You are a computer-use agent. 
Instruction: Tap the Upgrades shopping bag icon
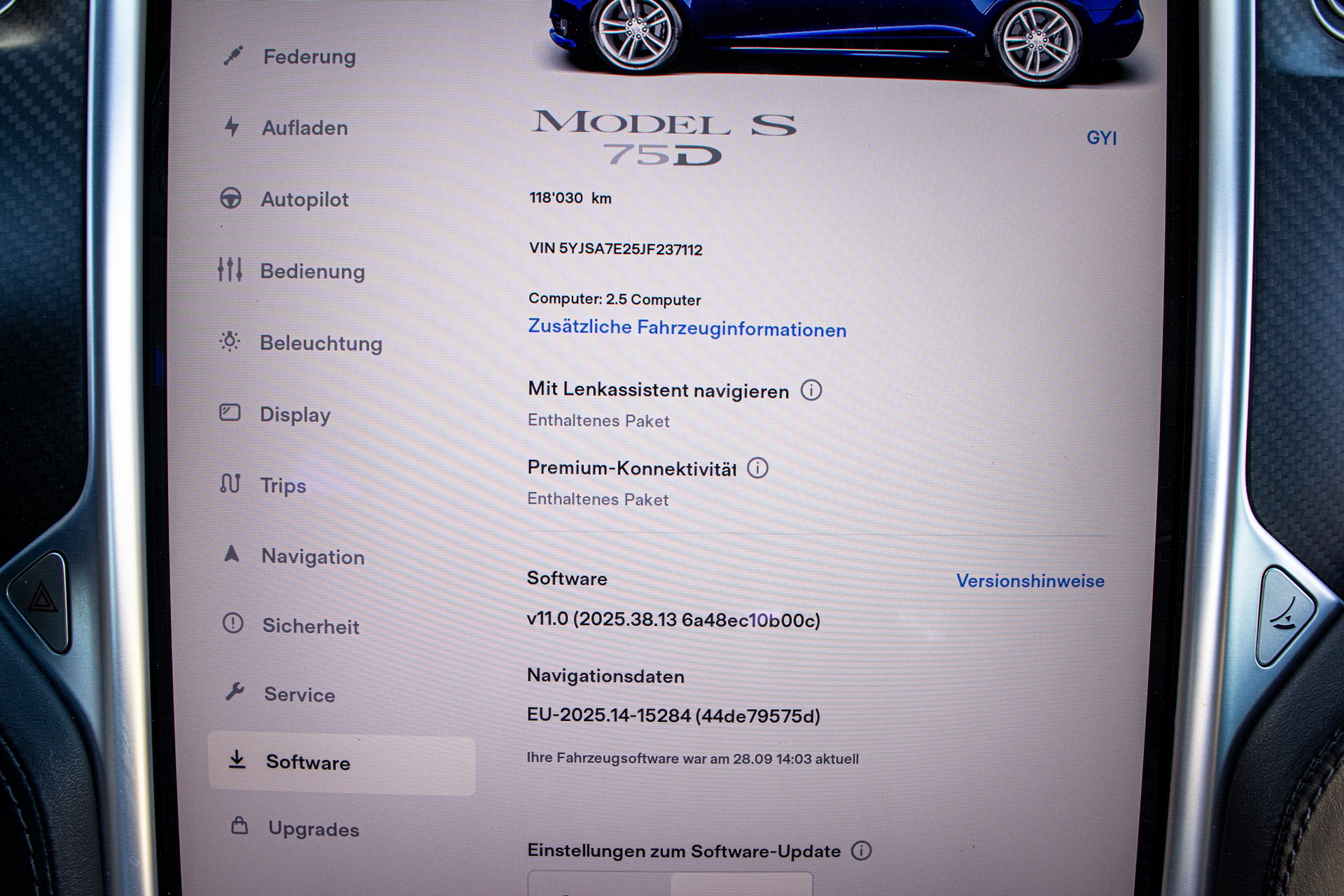[x=240, y=825]
